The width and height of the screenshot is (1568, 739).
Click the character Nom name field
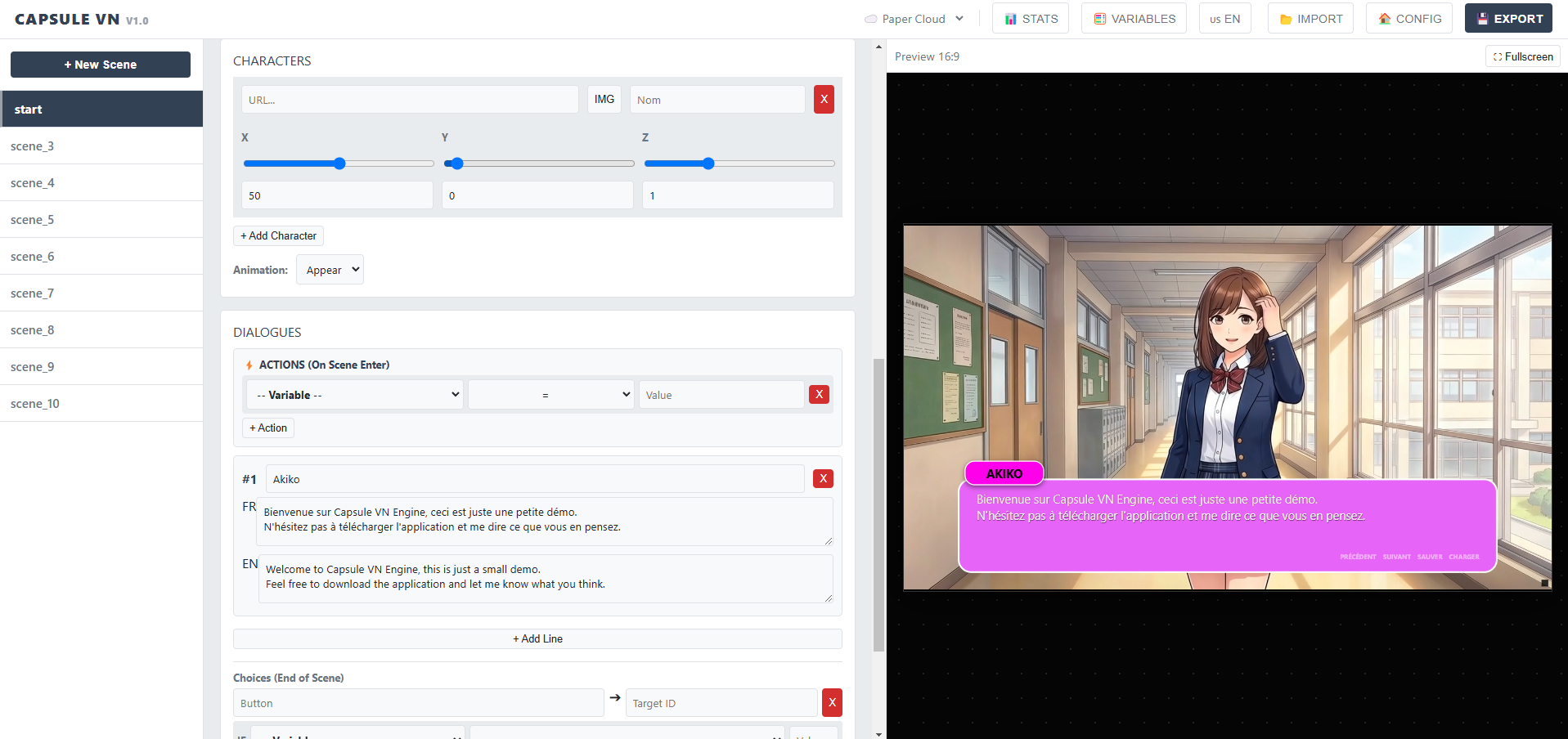(x=717, y=100)
